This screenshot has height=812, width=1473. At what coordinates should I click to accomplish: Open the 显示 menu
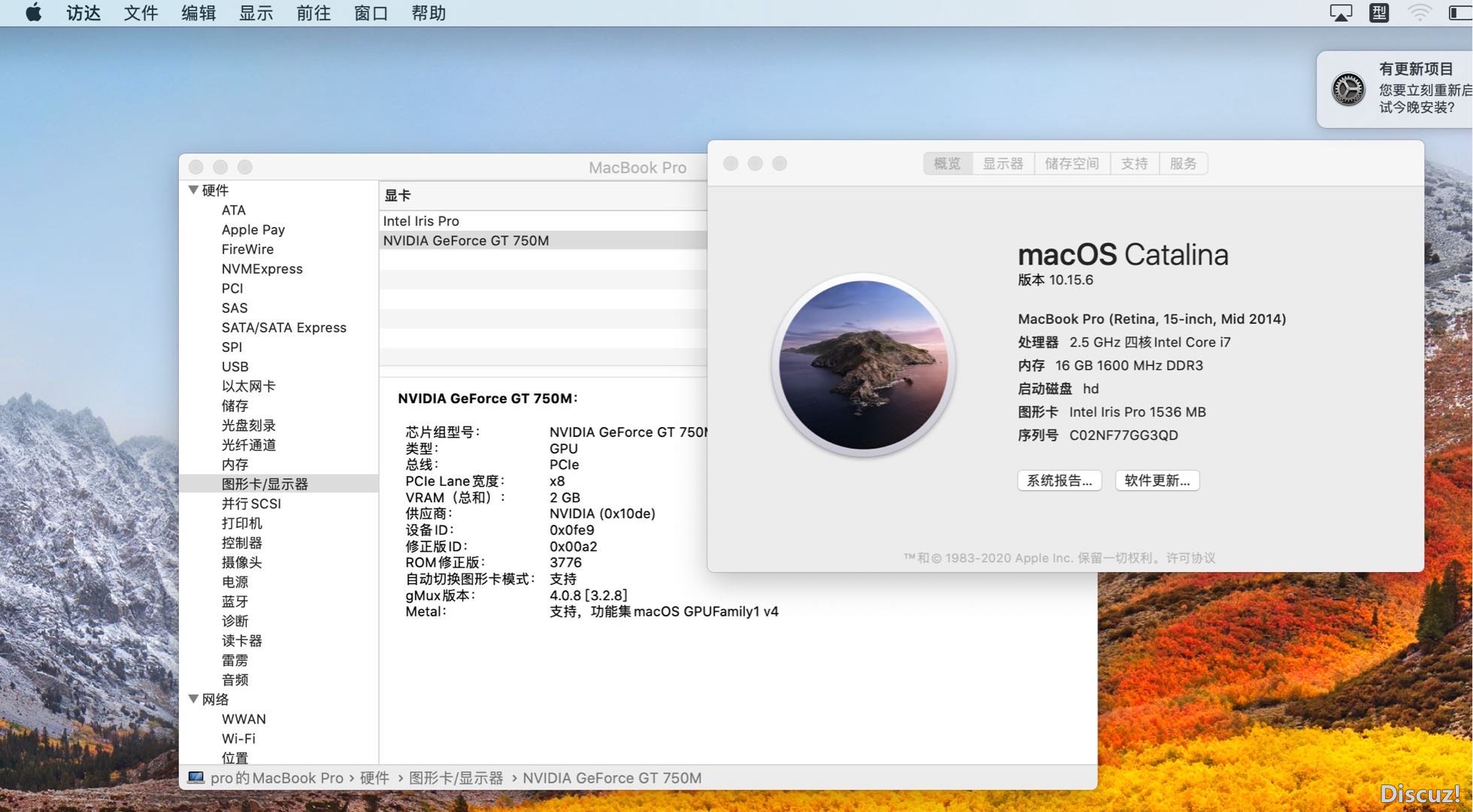pos(256,13)
